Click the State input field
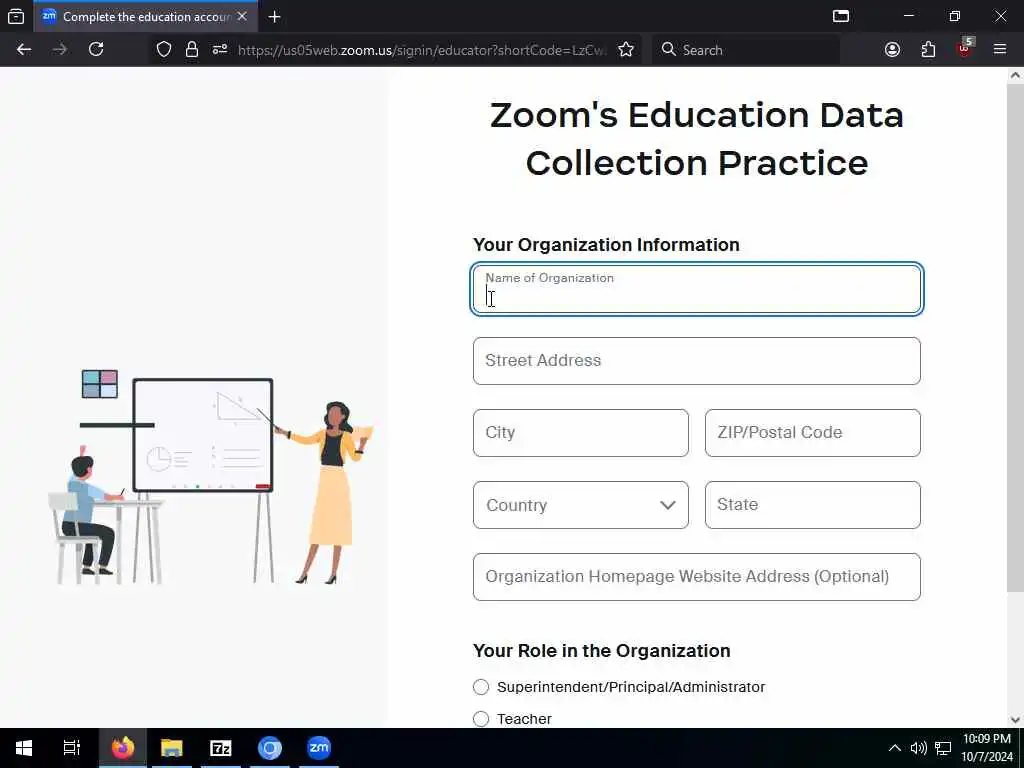 [x=812, y=505]
